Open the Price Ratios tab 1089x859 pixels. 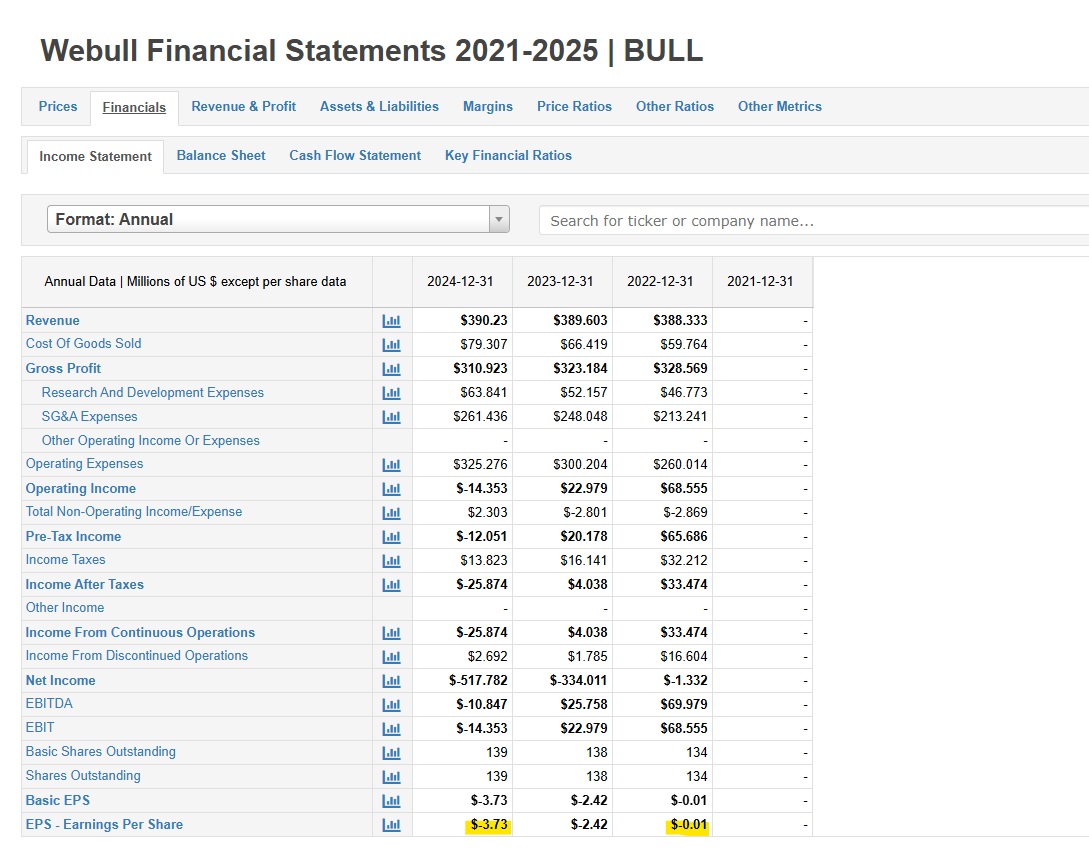[574, 106]
